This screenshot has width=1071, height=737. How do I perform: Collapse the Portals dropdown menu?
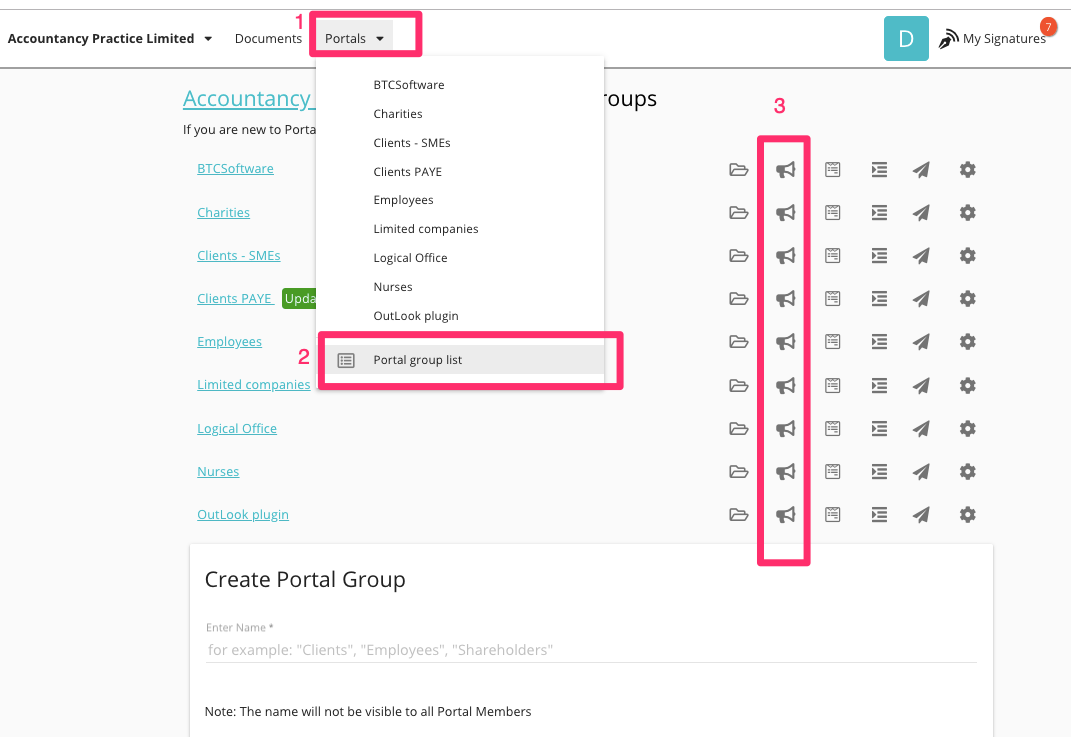[355, 39]
